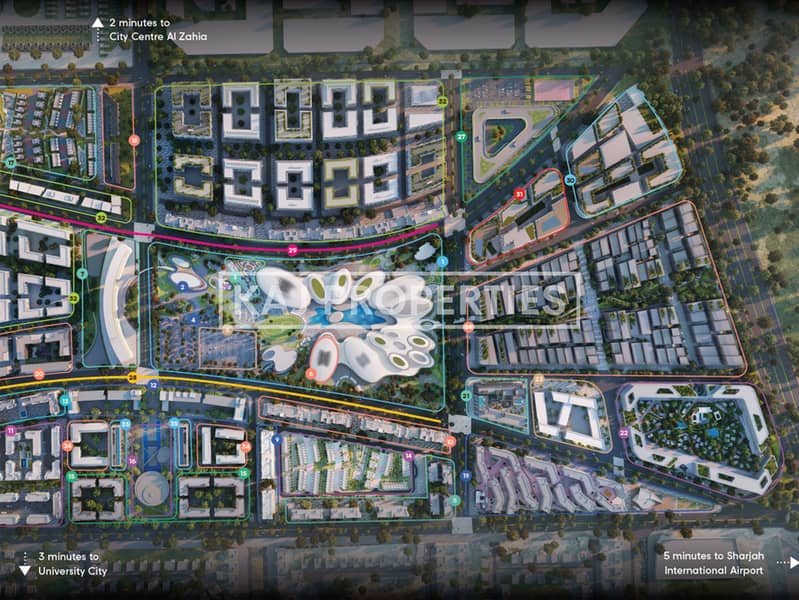Click blue marker 1 near the mall
The width and height of the screenshot is (799, 600).
coord(442,262)
